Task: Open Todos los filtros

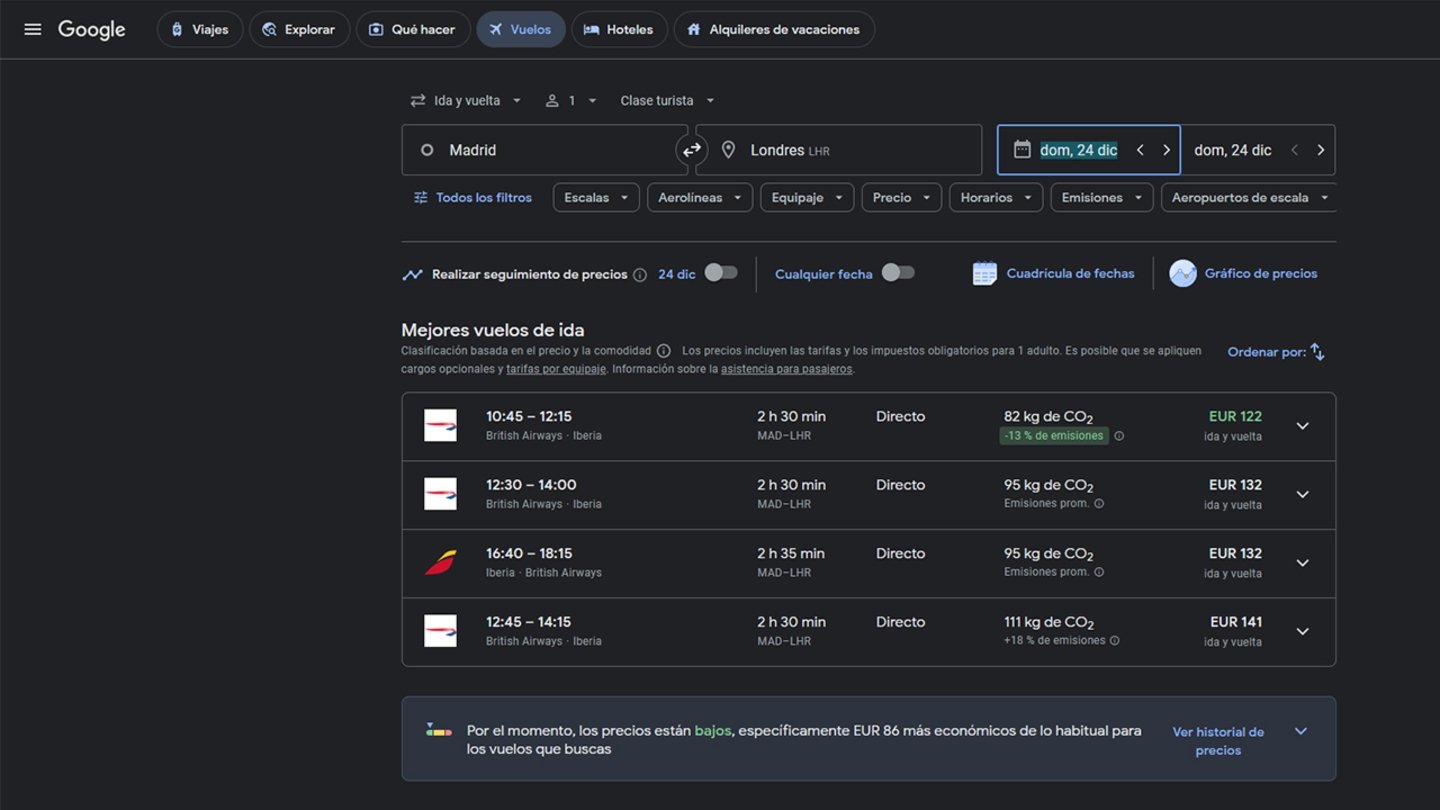Action: pyautogui.click(x=473, y=197)
